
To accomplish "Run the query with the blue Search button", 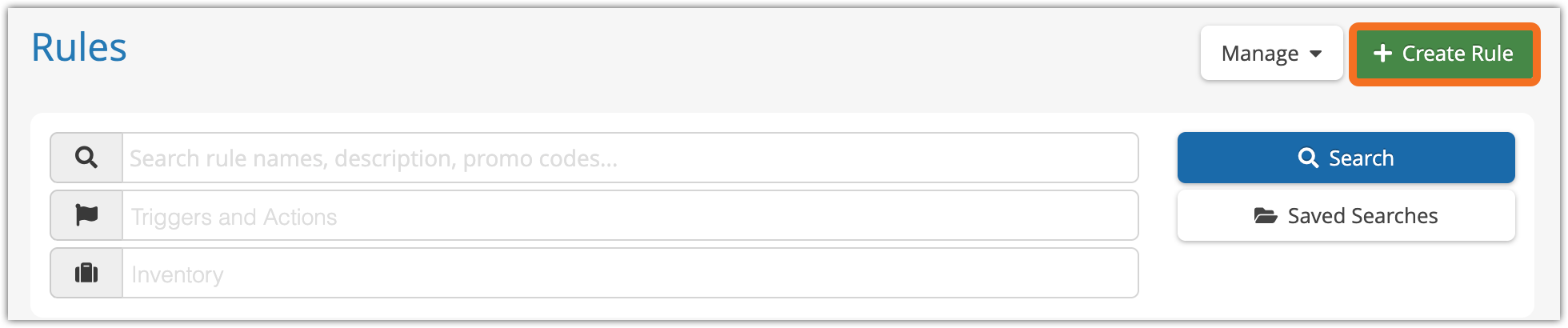I will [1346, 158].
